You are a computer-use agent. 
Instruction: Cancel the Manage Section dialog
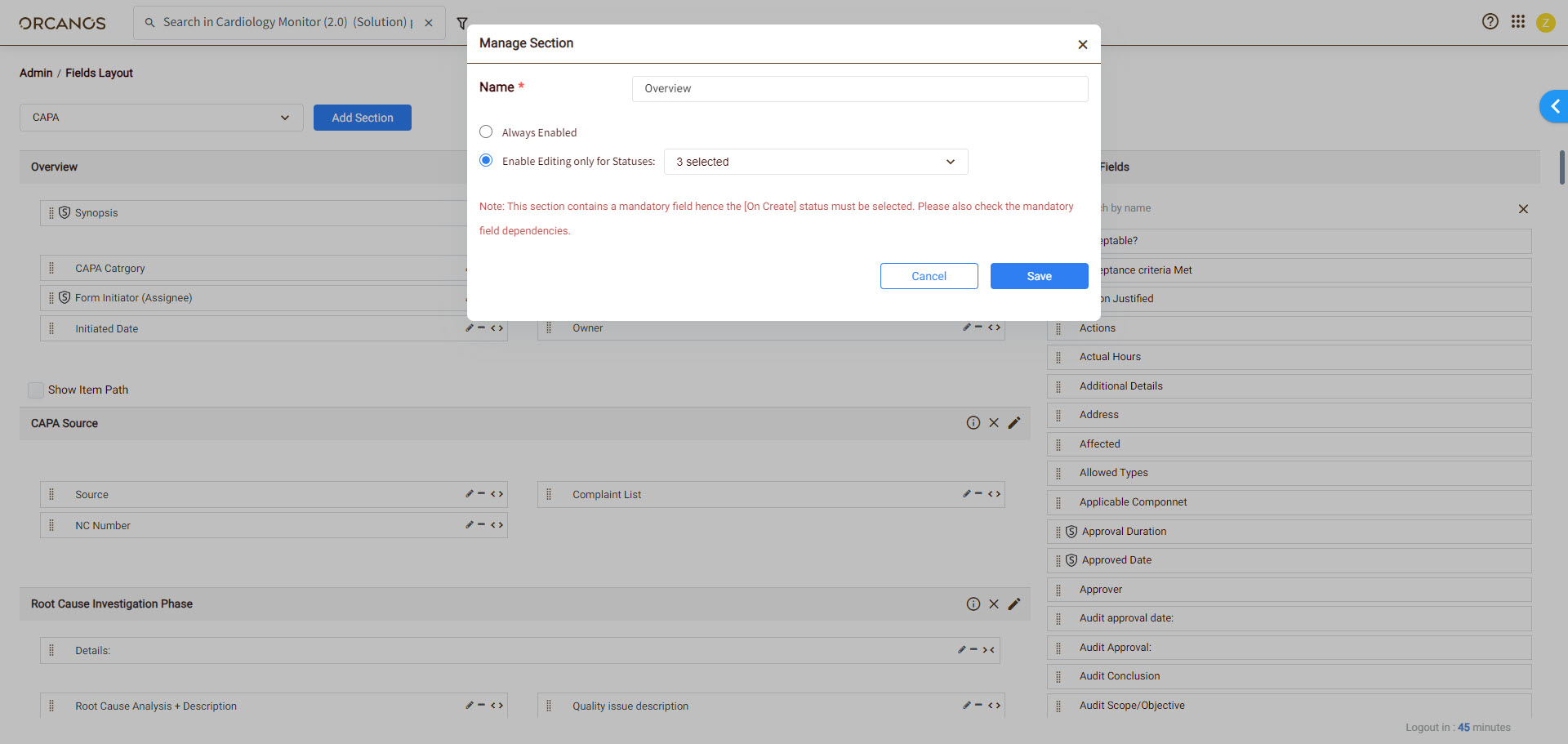point(929,276)
